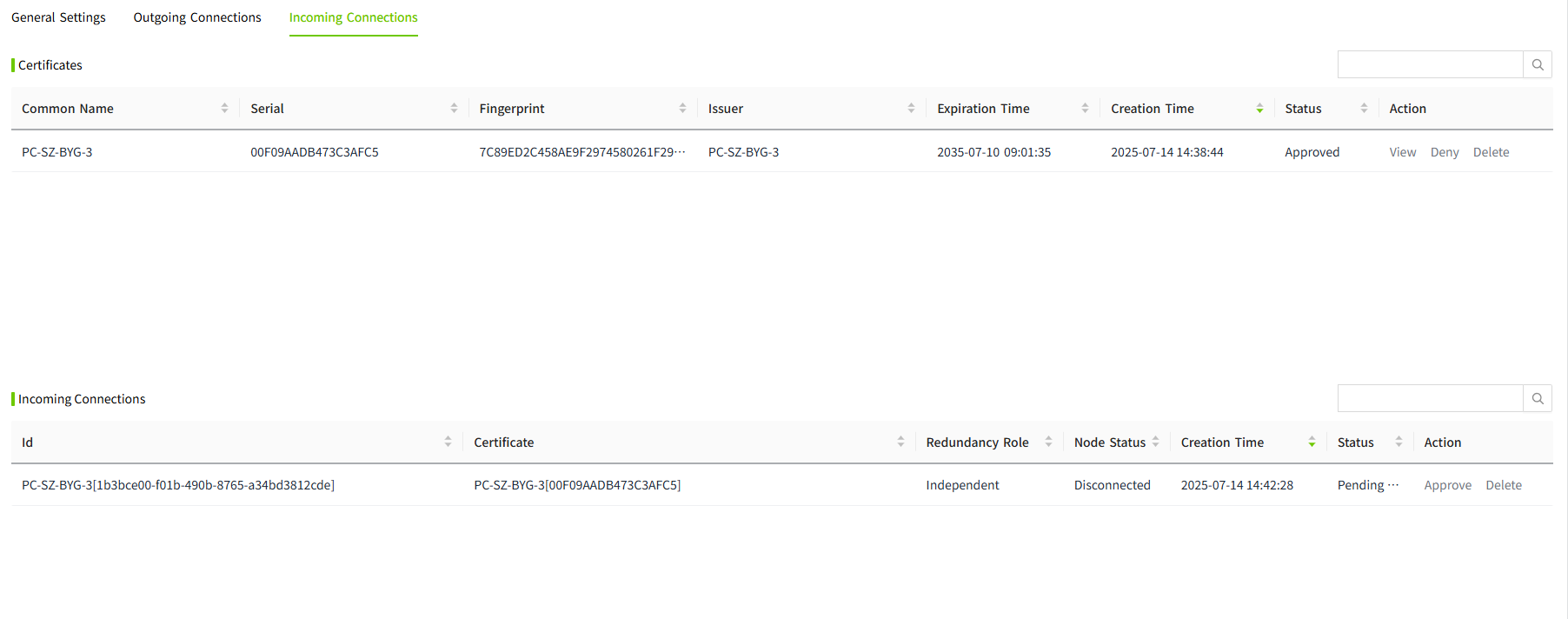1568x619 pixels.
Task: View the PC-SZ-BYG-3 certificate
Action: (x=1402, y=152)
